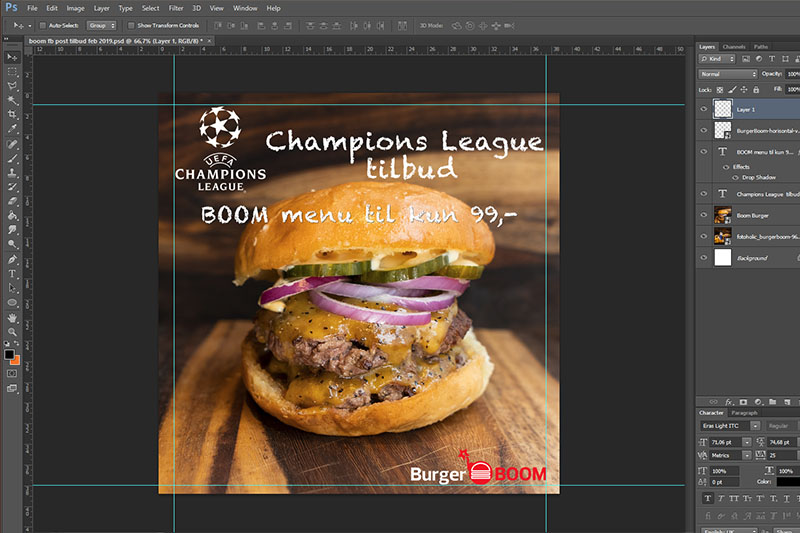800x533 pixels.
Task: Select the Crop tool
Action: (x=12, y=115)
